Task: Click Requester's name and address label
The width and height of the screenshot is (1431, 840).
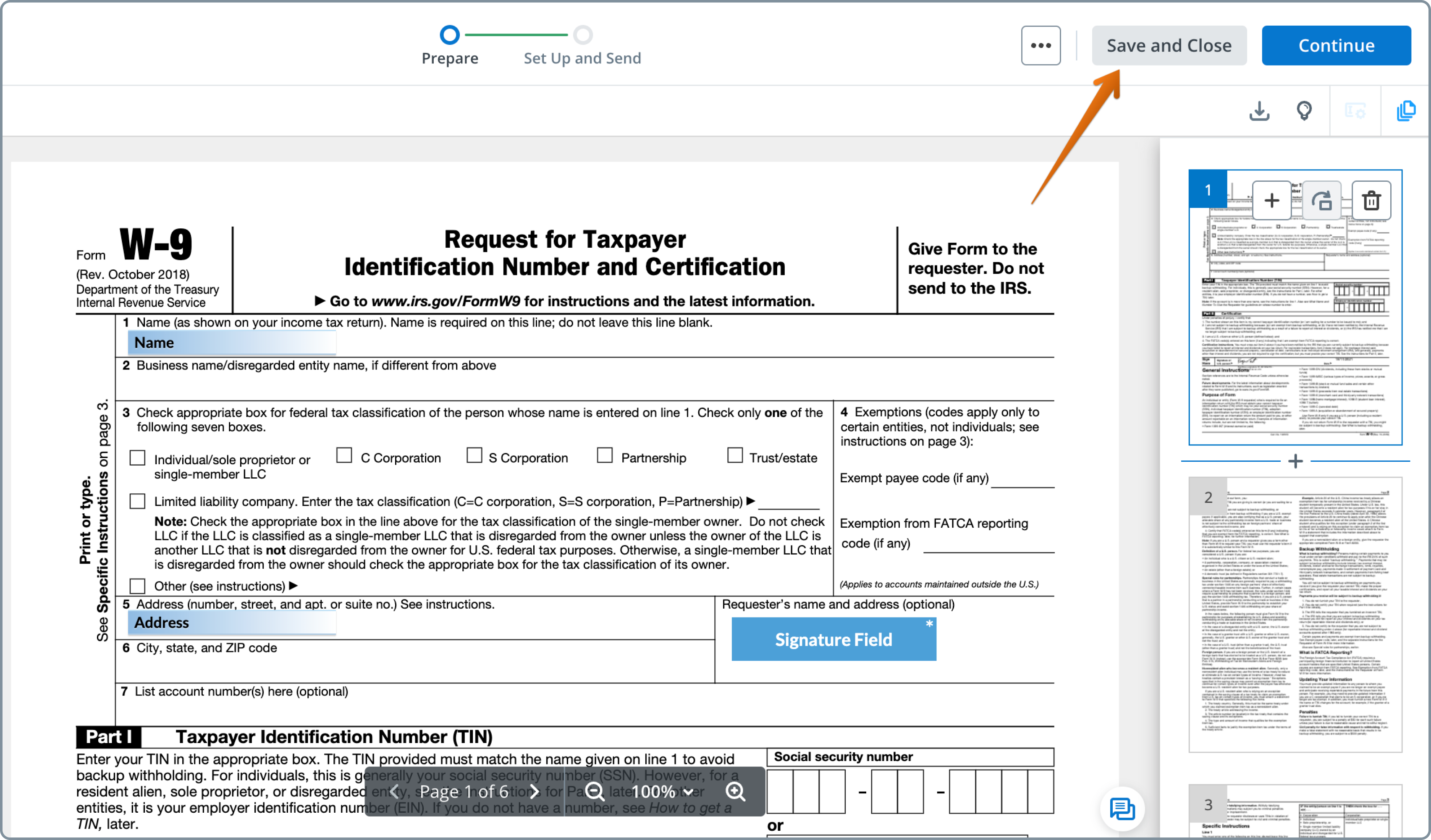Action: [838, 604]
